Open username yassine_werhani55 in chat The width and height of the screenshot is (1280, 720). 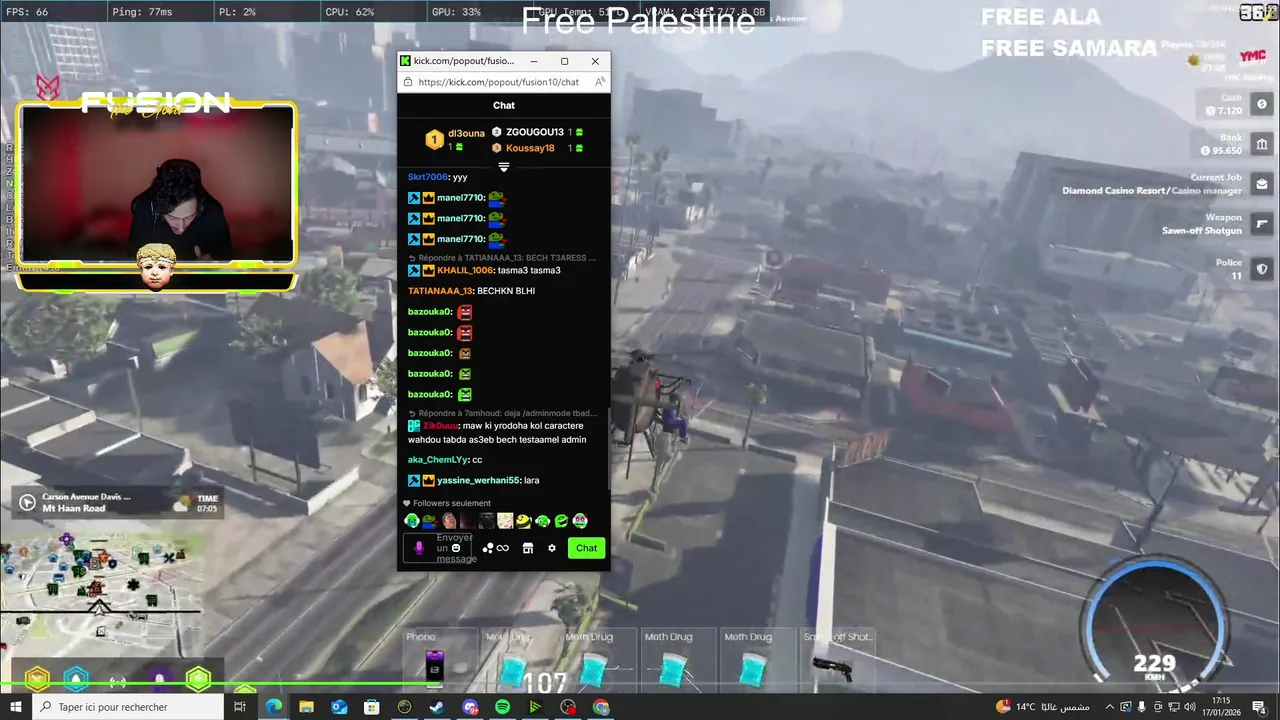pyautogui.click(x=478, y=480)
